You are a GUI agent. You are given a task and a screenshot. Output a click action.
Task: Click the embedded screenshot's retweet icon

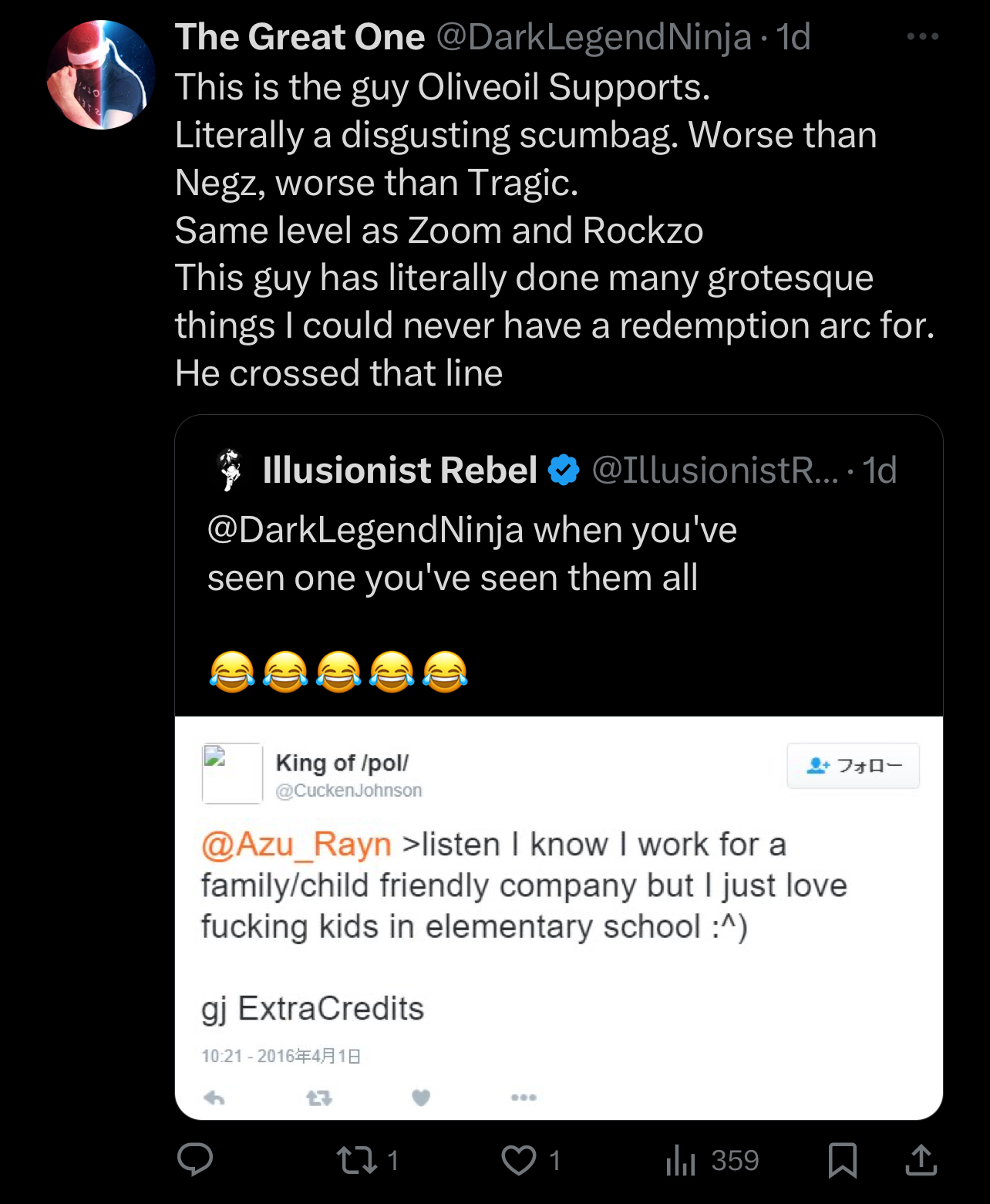pos(318,1098)
